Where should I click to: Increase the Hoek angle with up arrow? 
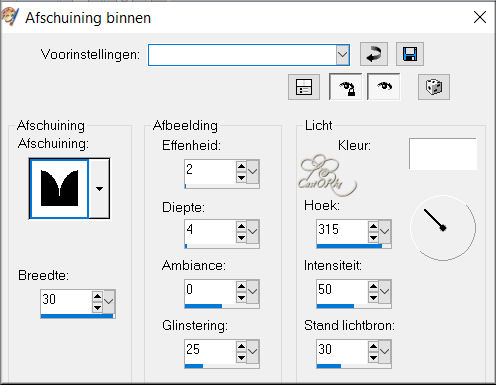pyautogui.click(x=373, y=226)
